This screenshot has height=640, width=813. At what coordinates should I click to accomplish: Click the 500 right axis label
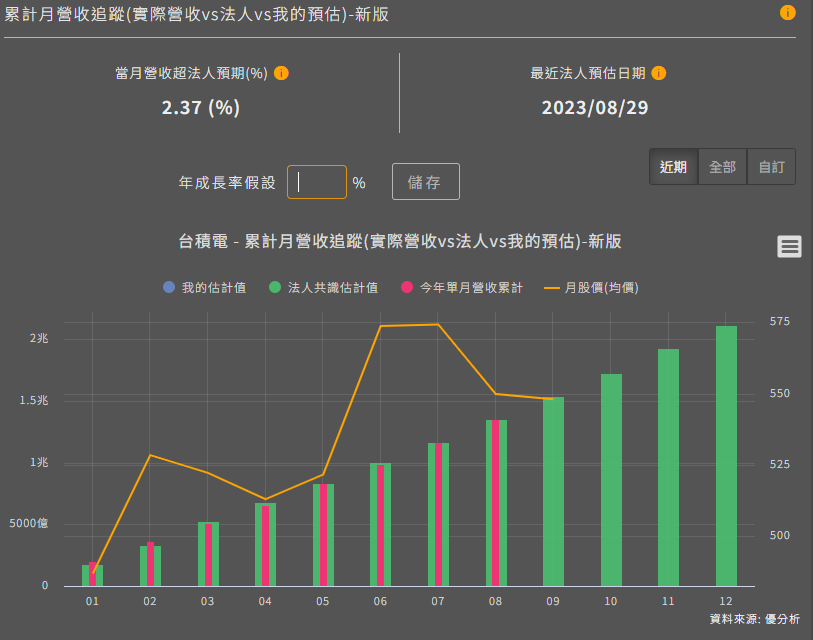(x=780, y=535)
